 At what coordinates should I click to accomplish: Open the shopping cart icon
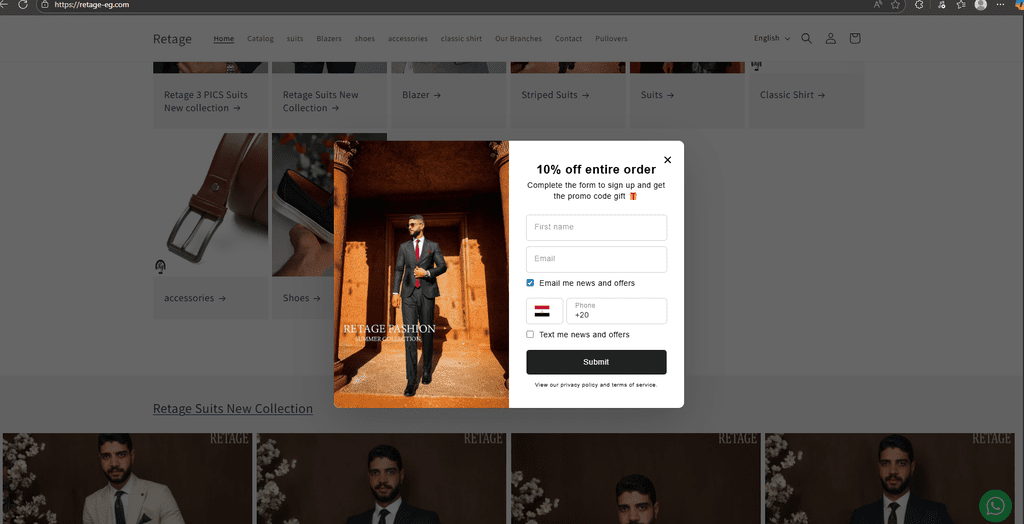tap(855, 39)
